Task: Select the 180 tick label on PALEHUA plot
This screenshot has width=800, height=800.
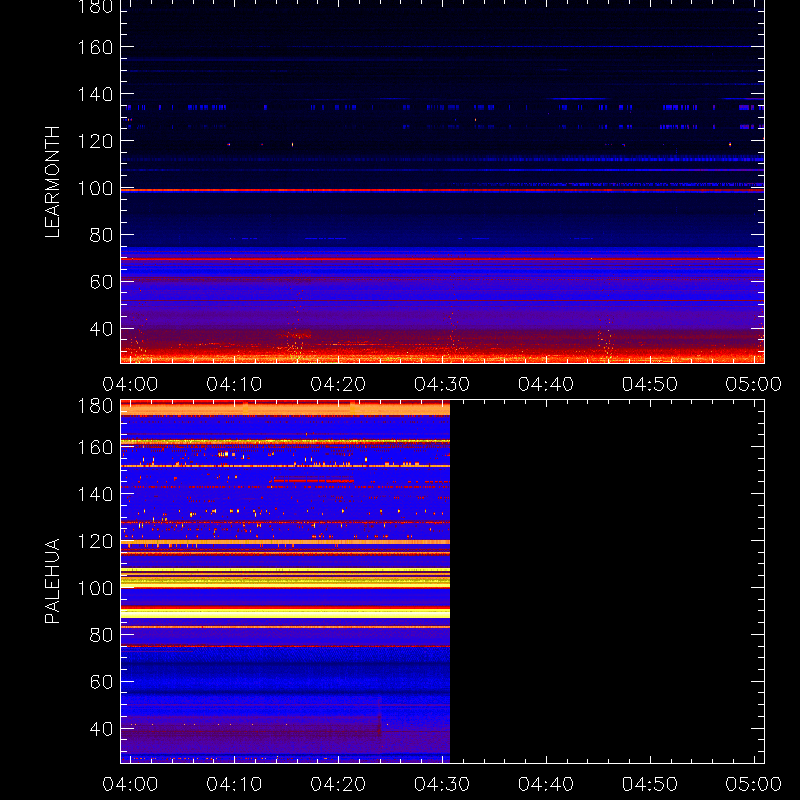Action: coord(95,406)
